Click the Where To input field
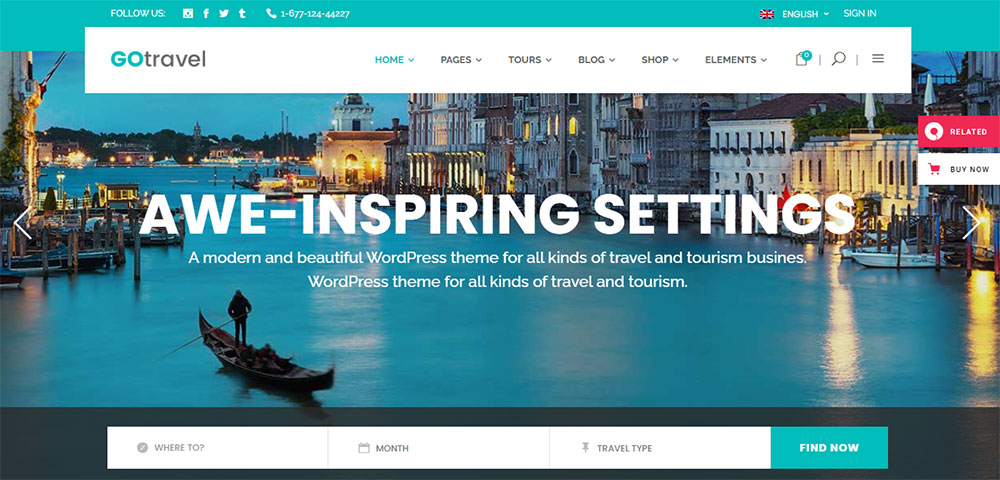Image resolution: width=1000 pixels, height=480 pixels. [217, 448]
